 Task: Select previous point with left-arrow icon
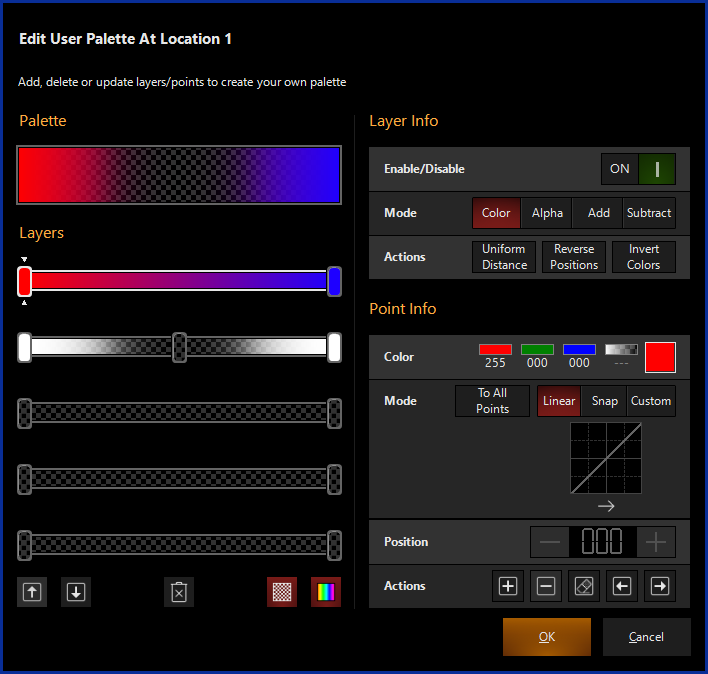click(x=622, y=586)
